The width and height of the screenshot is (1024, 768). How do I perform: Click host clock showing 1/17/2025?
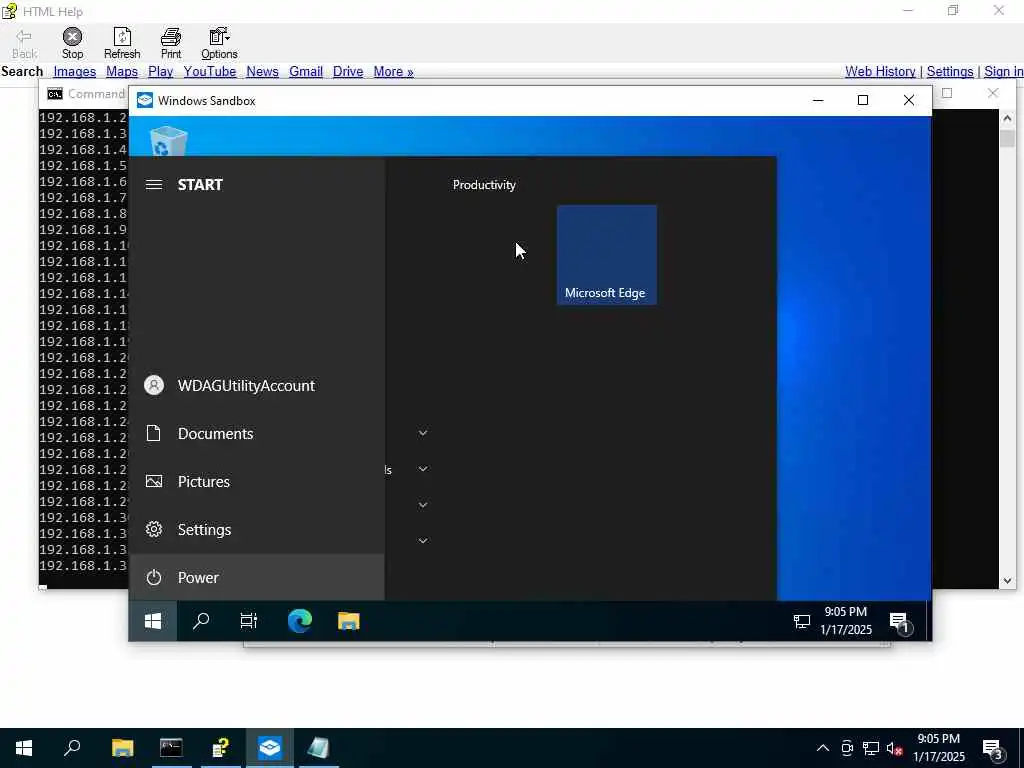pos(939,748)
